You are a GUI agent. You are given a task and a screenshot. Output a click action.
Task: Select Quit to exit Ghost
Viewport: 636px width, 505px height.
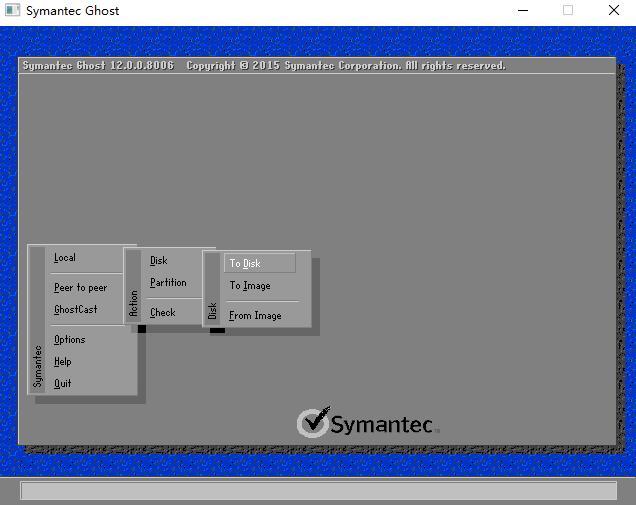(62, 383)
